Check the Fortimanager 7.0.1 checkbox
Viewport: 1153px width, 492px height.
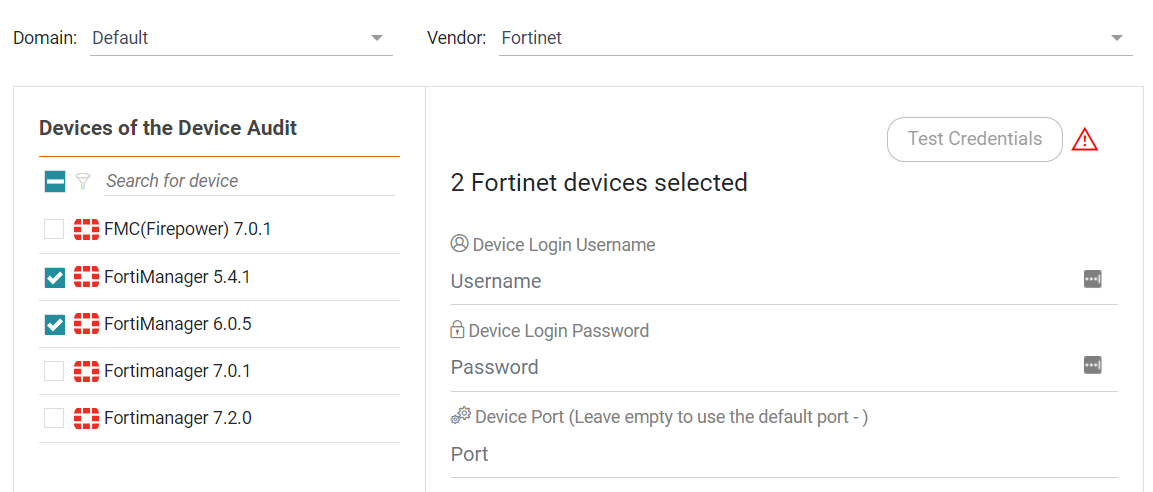click(54, 371)
